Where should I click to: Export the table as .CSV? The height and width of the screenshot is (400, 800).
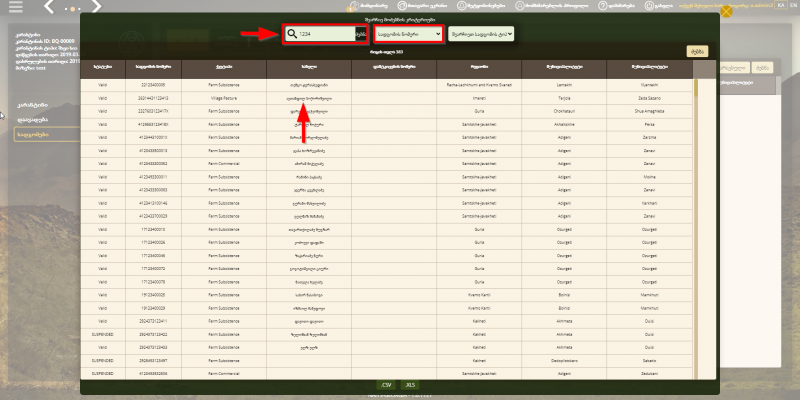coord(386,385)
